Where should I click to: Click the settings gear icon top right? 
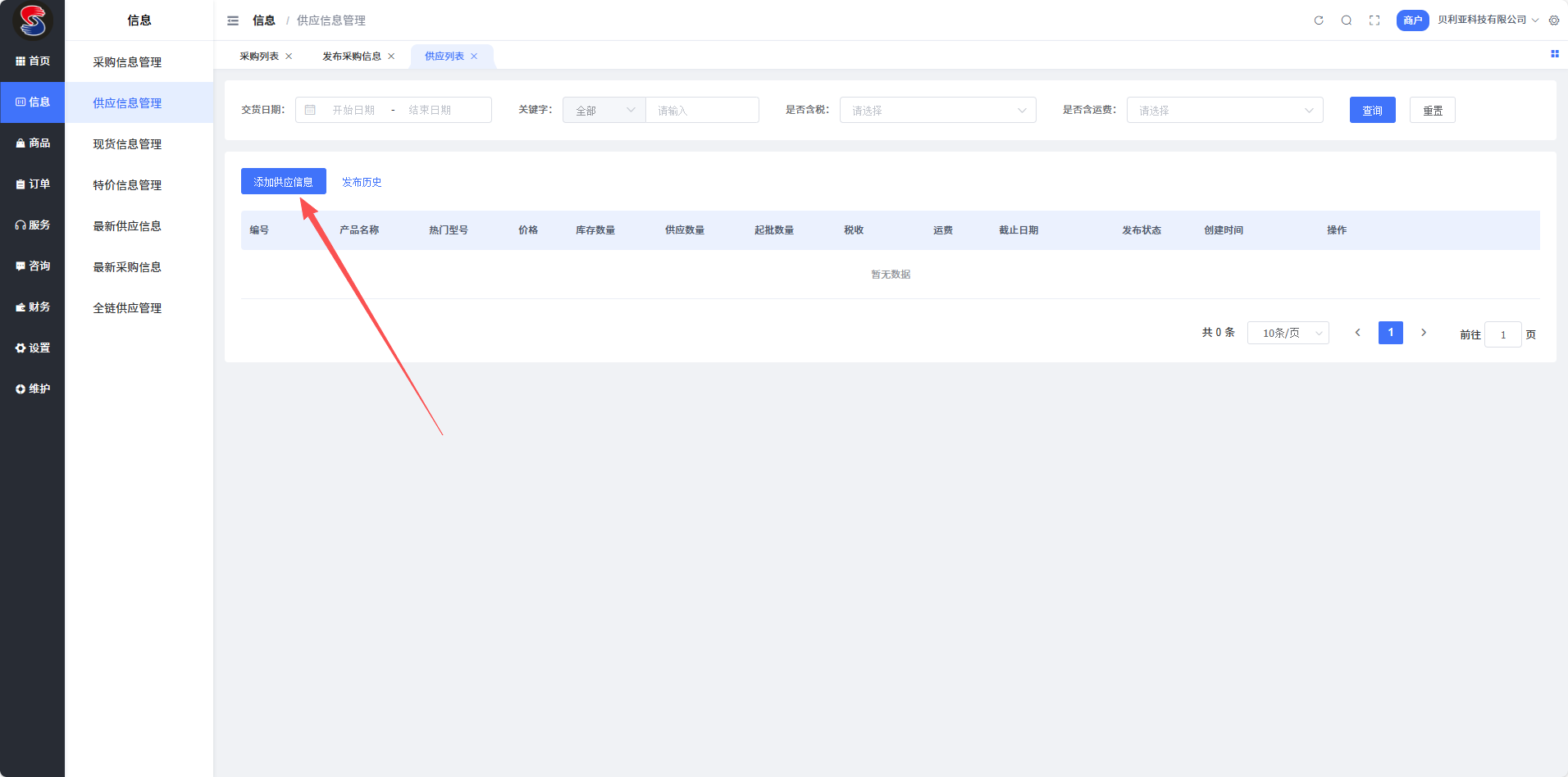(x=1554, y=20)
